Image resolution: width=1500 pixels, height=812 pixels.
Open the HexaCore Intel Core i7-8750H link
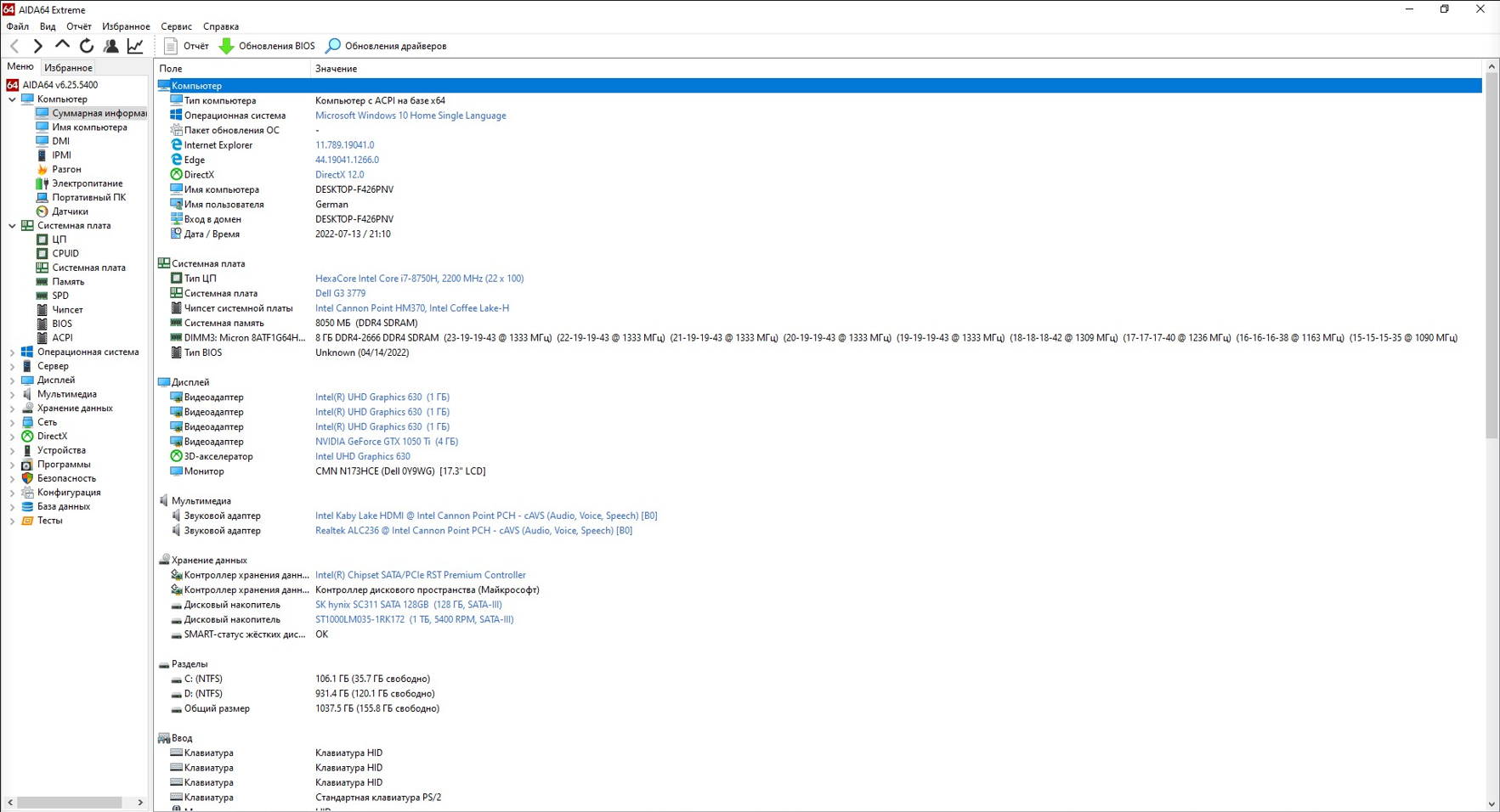[x=419, y=279]
